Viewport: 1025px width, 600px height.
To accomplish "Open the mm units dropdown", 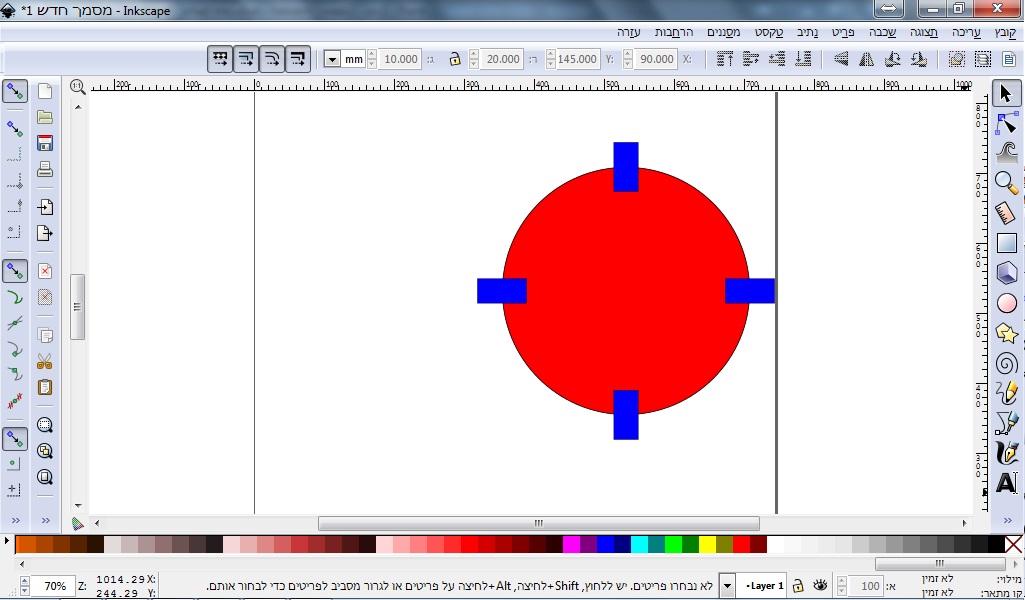I will (x=331, y=59).
